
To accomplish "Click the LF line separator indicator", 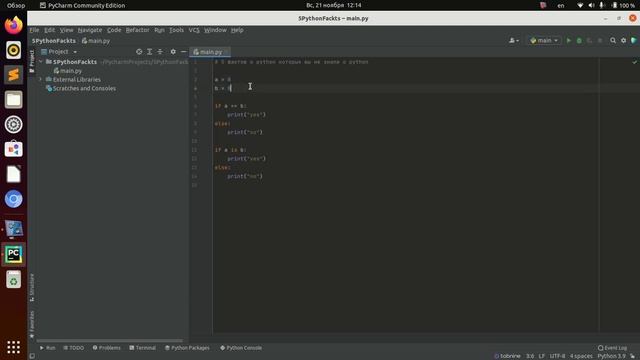I will coord(542,356).
